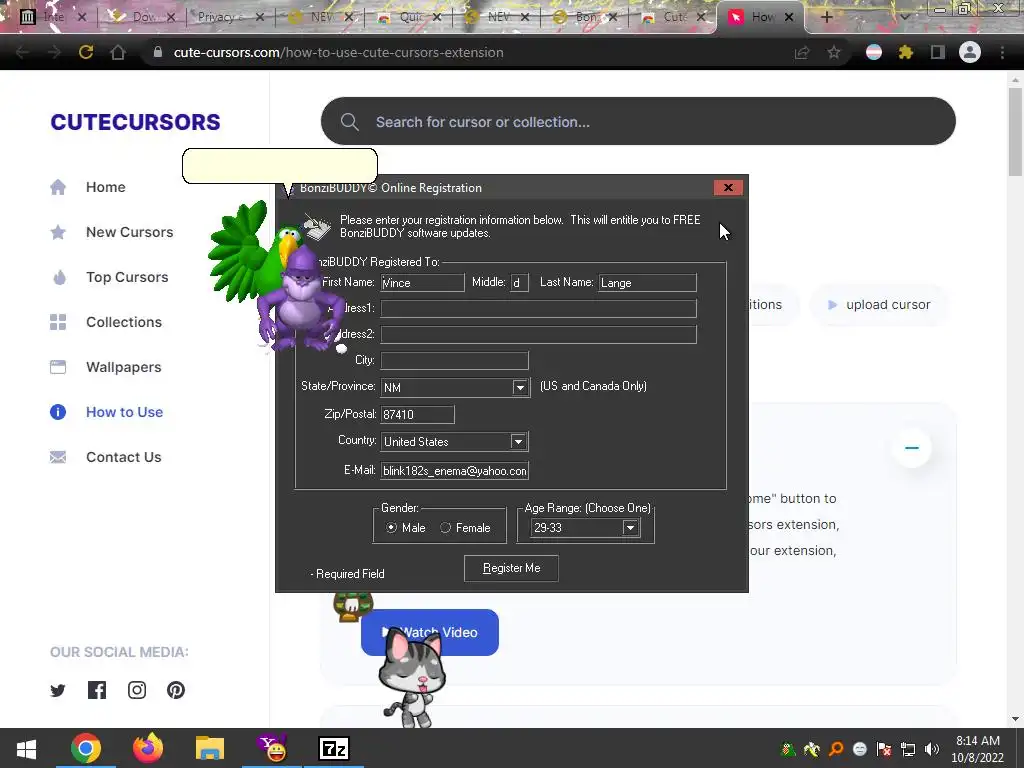Image resolution: width=1024 pixels, height=768 pixels.
Task: Launch Firefox from the taskbar
Action: click(x=148, y=748)
